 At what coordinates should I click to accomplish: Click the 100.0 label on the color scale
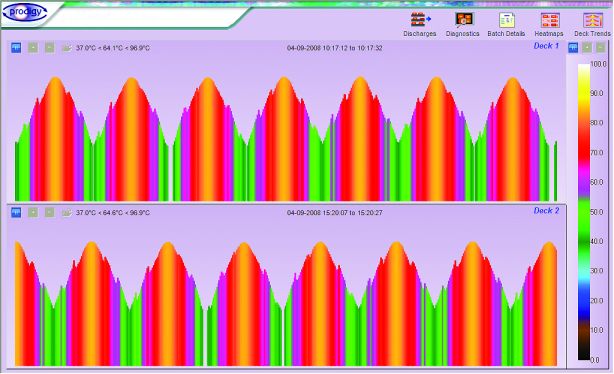(x=598, y=64)
